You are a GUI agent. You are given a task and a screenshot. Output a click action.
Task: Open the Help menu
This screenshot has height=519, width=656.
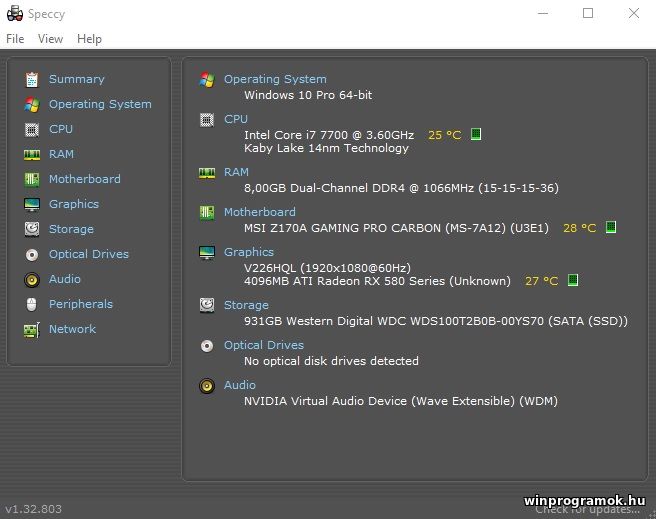(x=89, y=39)
